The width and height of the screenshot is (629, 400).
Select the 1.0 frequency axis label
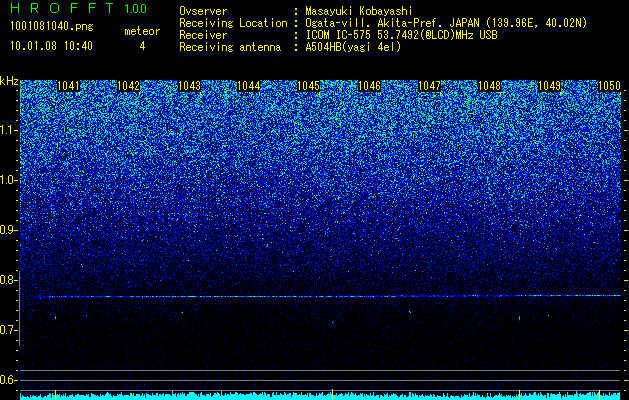click(x=8, y=180)
